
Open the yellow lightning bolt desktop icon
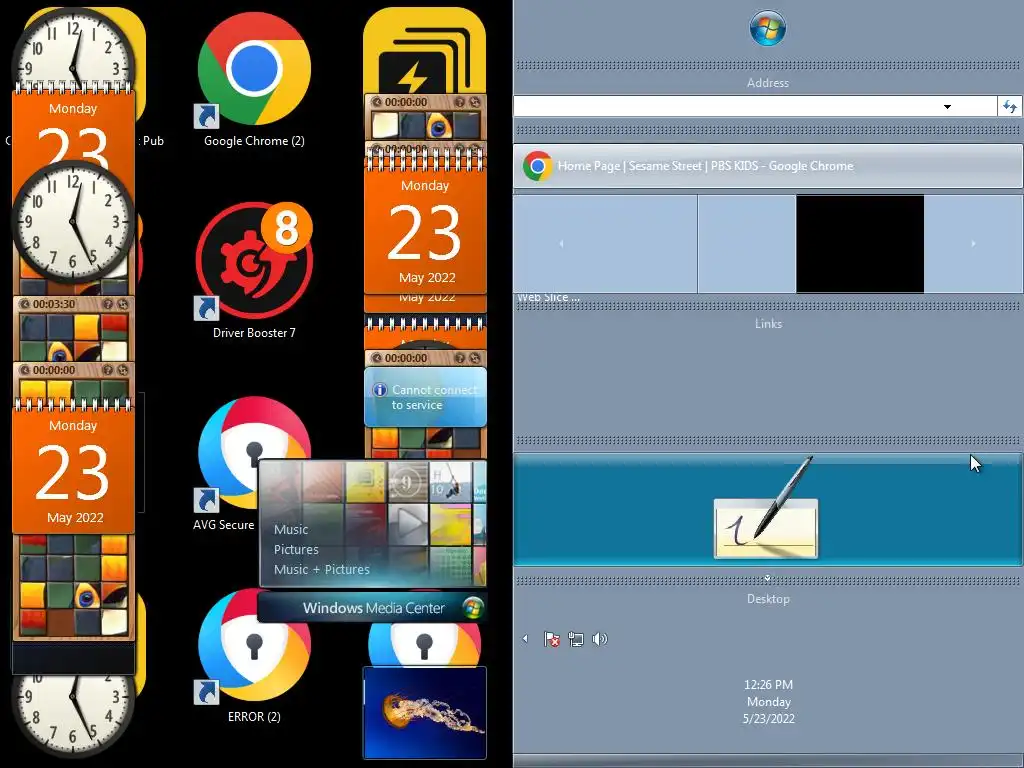(x=424, y=51)
